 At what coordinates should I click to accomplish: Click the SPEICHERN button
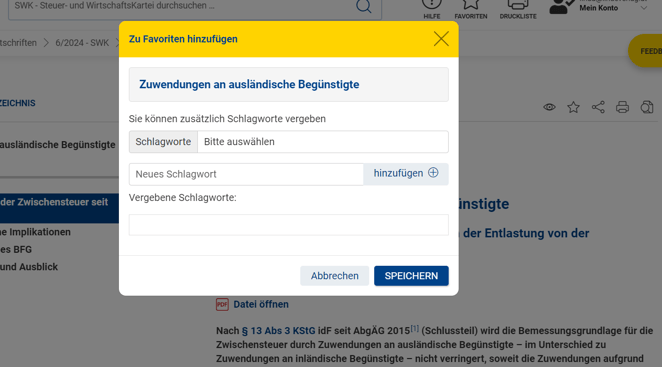pos(411,276)
